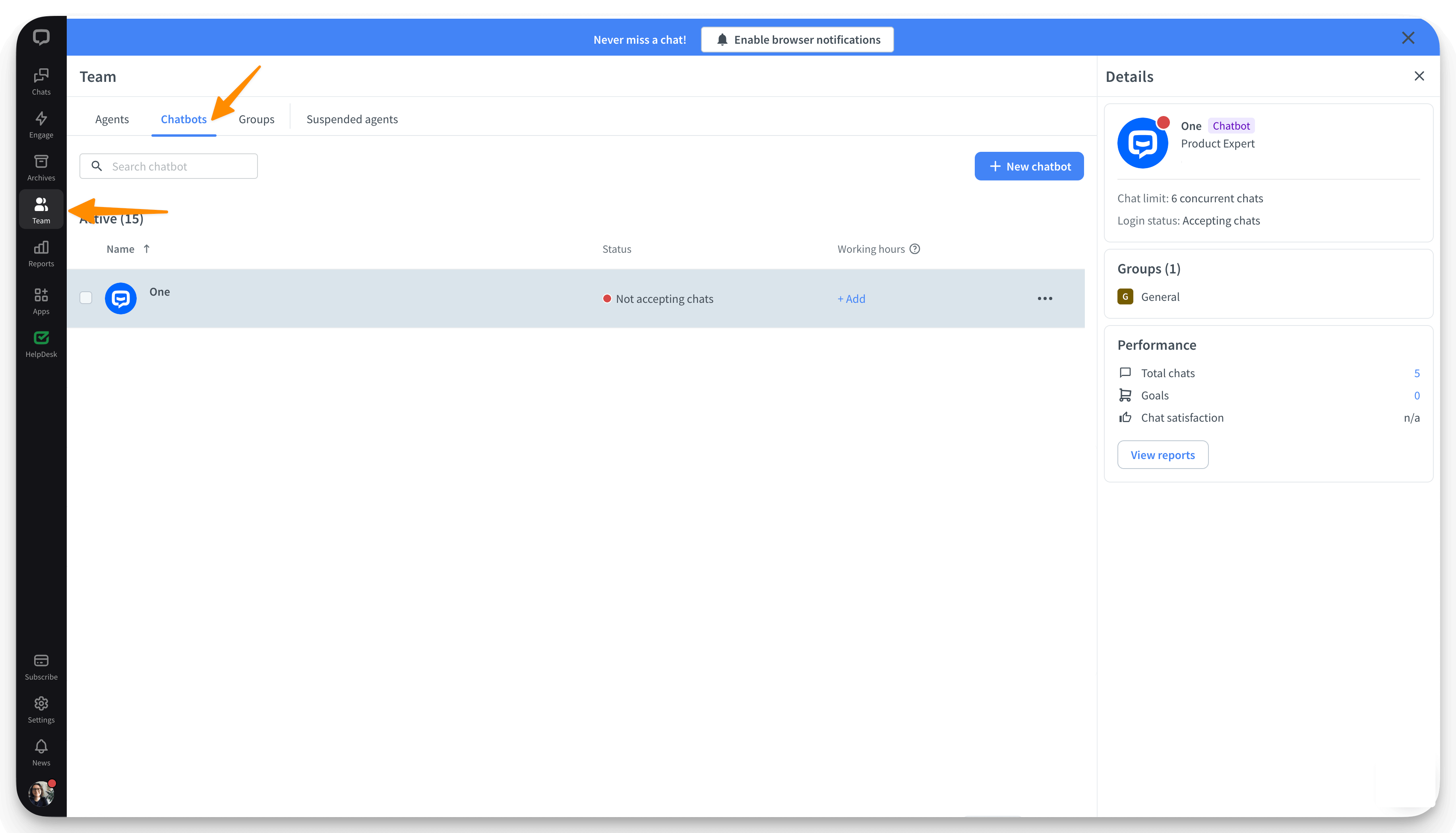Sort by Name column arrow
The width and height of the screenshot is (1456, 833).
click(146, 249)
